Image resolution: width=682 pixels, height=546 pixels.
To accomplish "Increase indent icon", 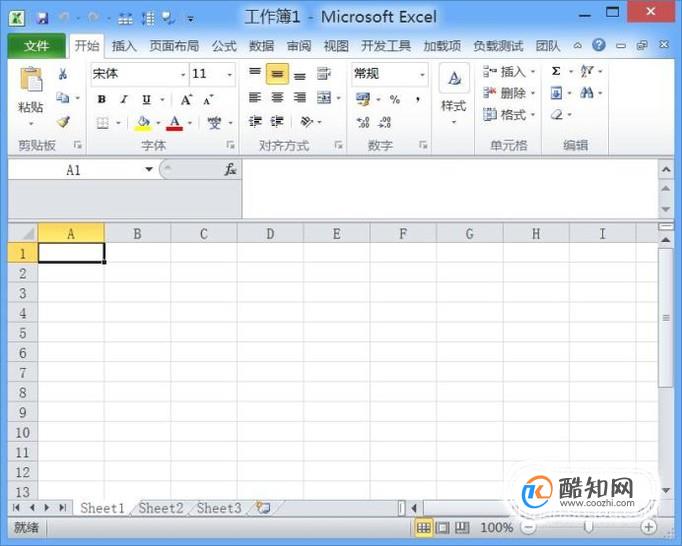I will pyautogui.click(x=277, y=121).
